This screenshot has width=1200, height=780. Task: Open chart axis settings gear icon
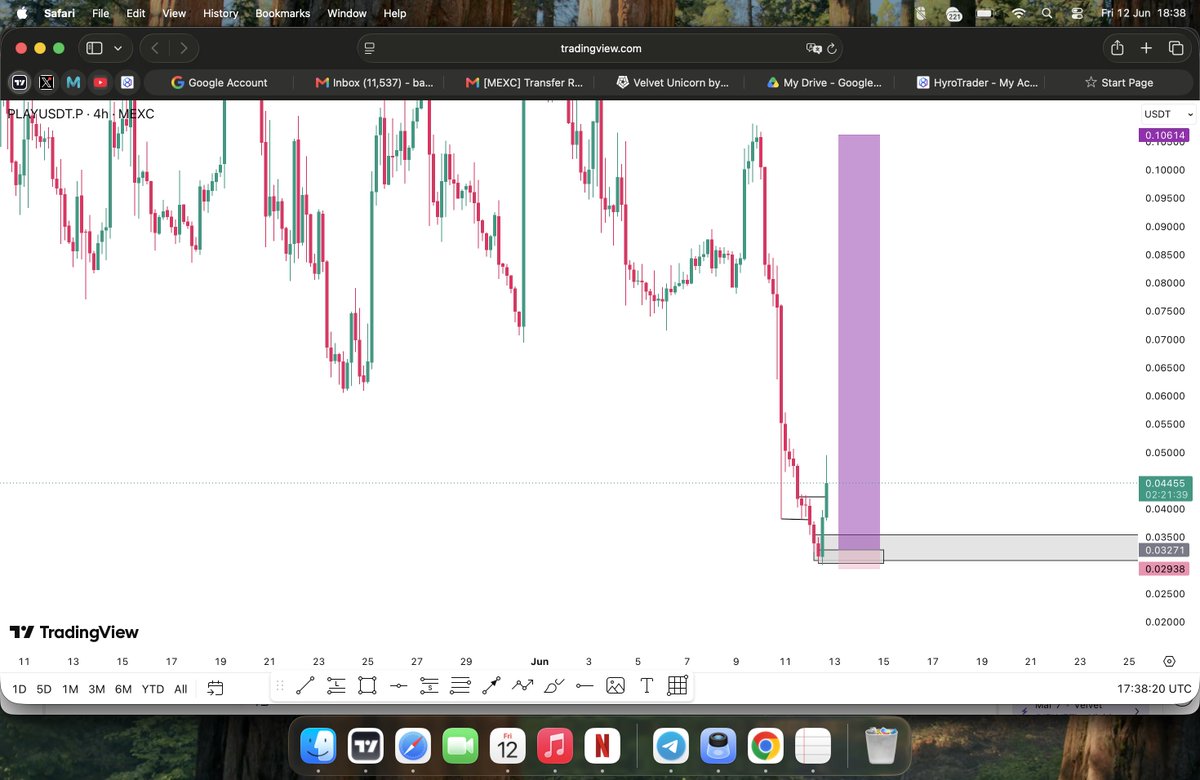pyautogui.click(x=1169, y=661)
